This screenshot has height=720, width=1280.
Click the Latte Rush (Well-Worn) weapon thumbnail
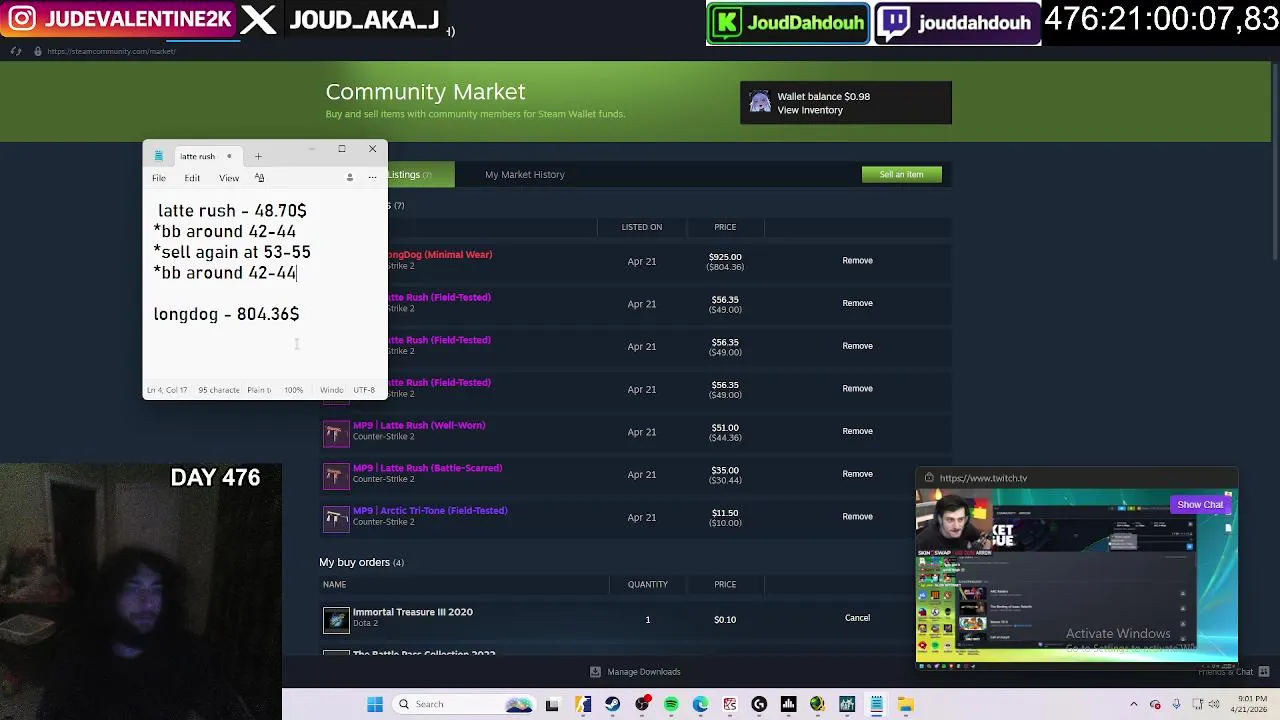click(x=336, y=432)
